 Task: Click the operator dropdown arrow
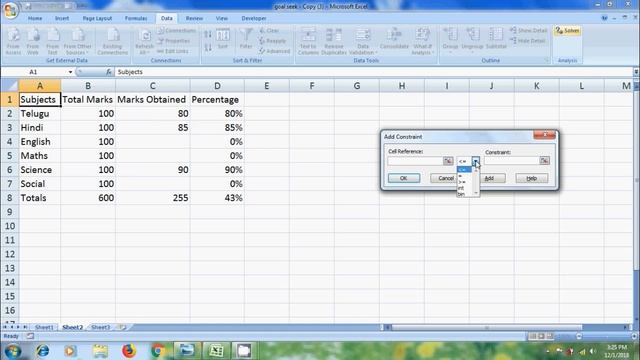click(476, 161)
